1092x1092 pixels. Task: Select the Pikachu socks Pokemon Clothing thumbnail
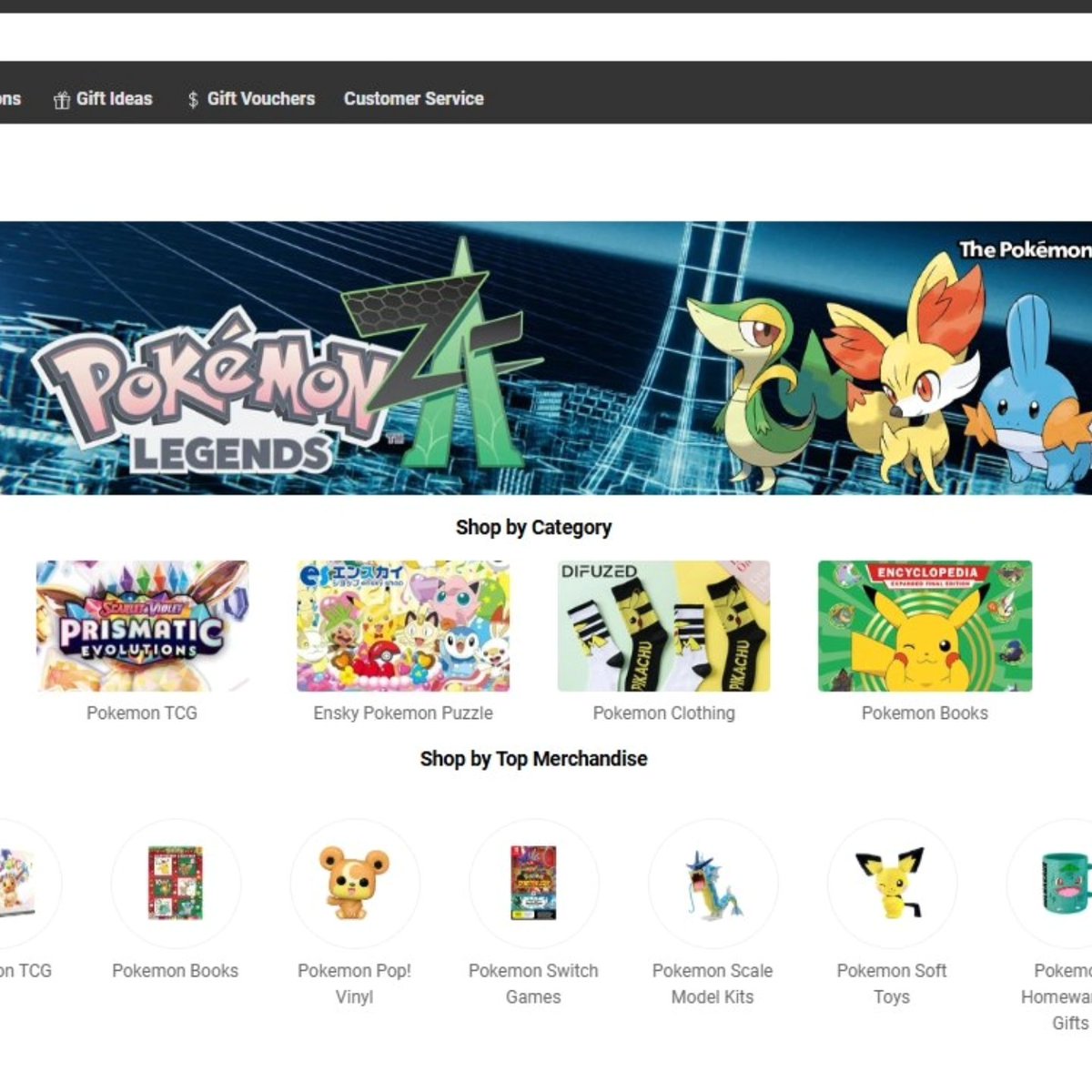click(x=663, y=627)
